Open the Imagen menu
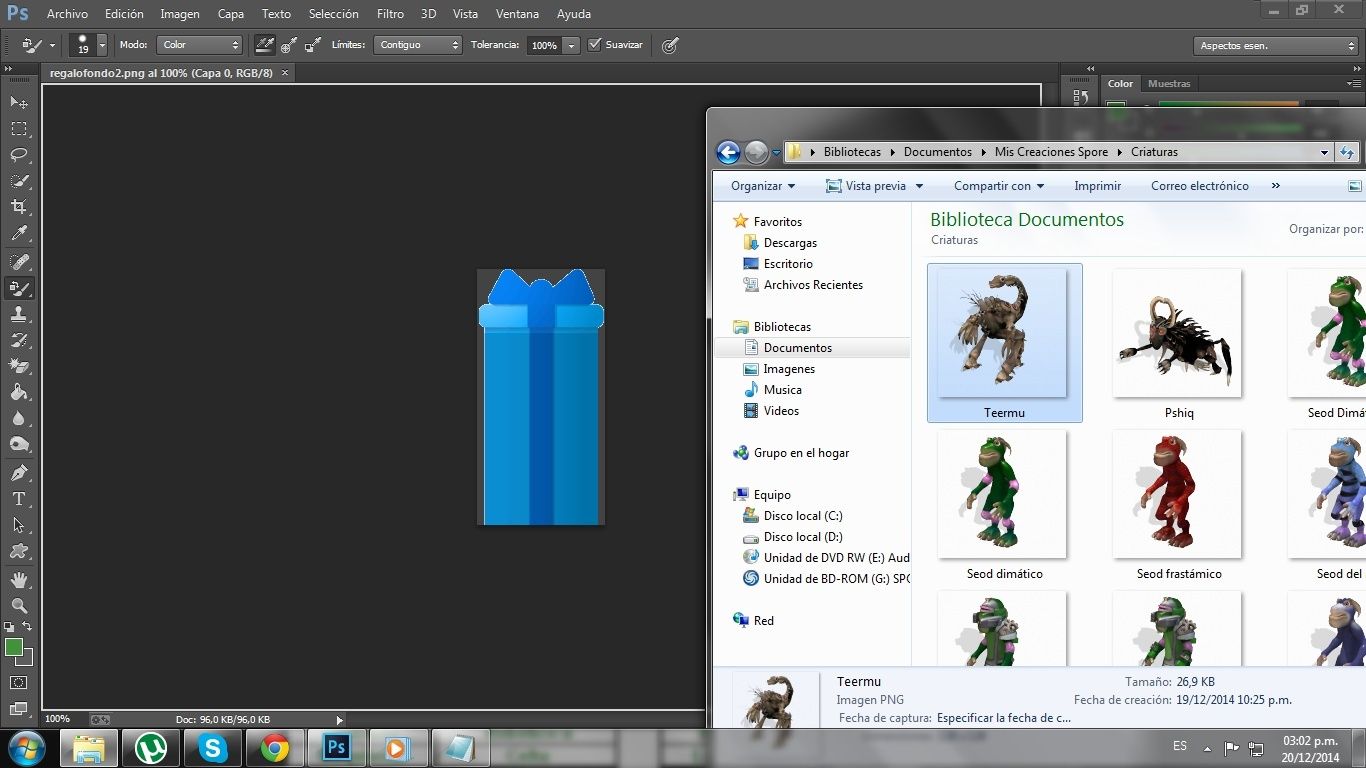Viewport: 1366px width, 768px height. (180, 14)
